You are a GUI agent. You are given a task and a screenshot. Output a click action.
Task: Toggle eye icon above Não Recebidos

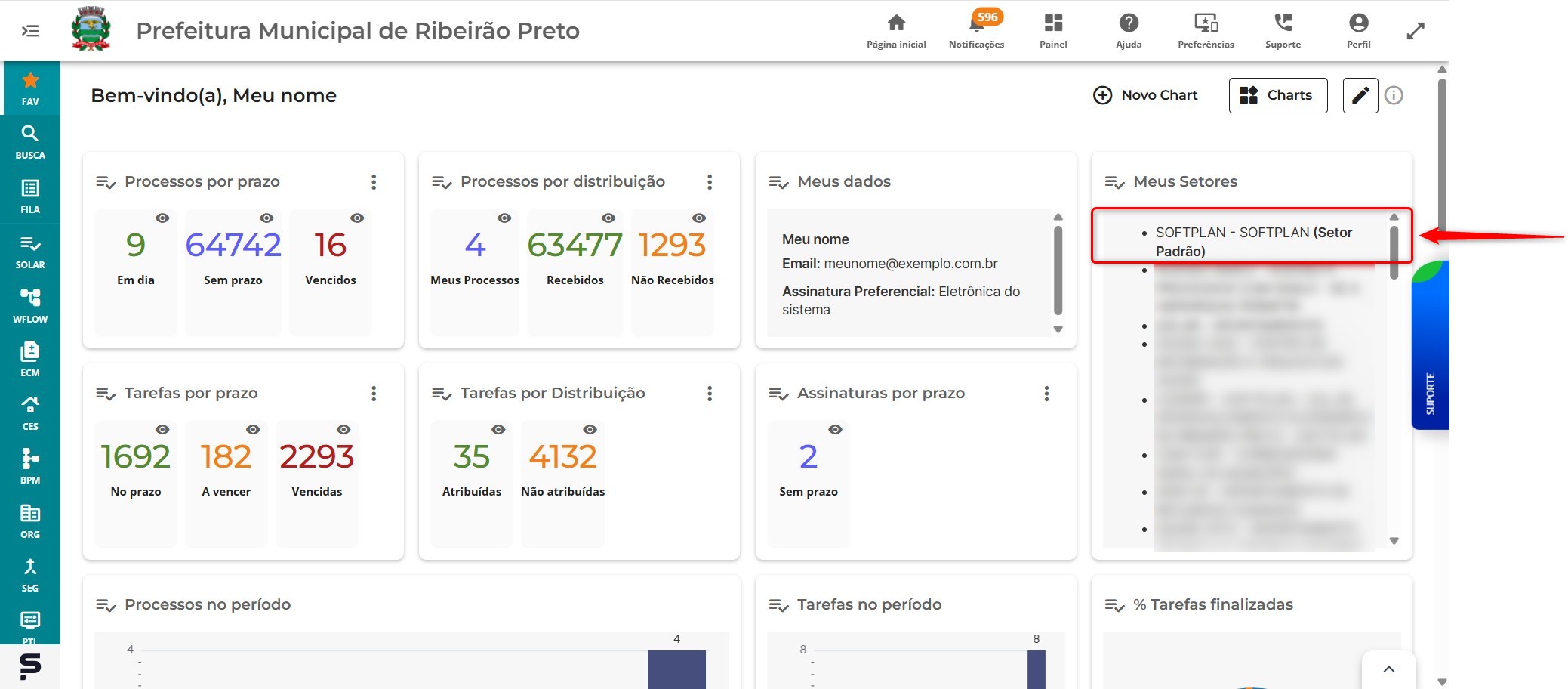pos(699,218)
